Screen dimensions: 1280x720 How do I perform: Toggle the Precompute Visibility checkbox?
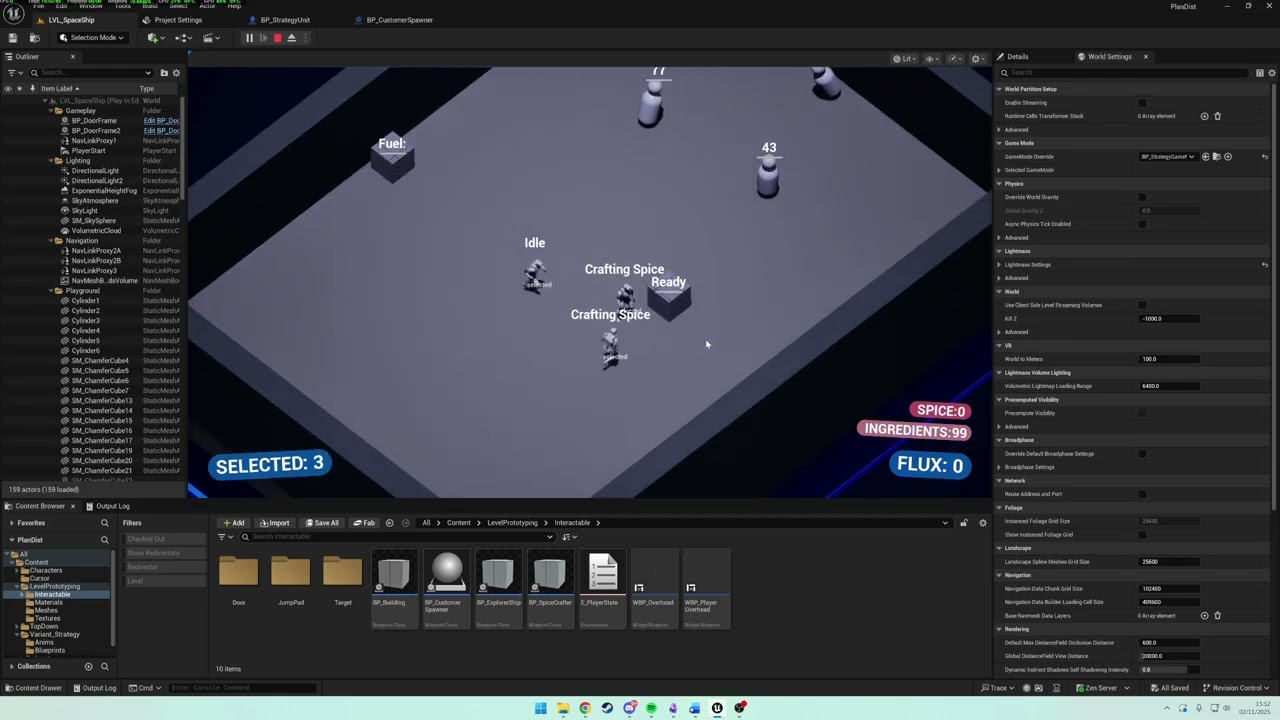tap(1142, 413)
